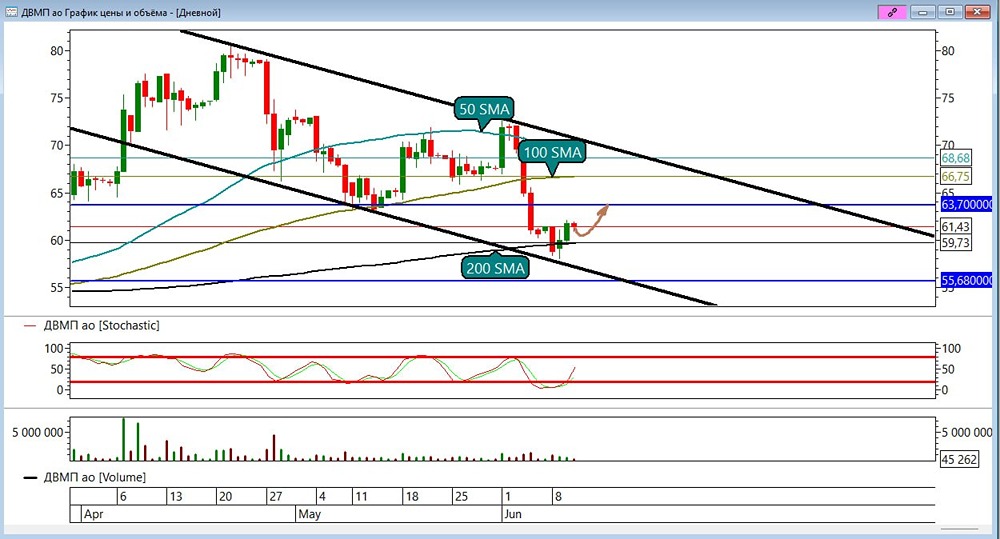Click the May month marker on timeline

309,514
